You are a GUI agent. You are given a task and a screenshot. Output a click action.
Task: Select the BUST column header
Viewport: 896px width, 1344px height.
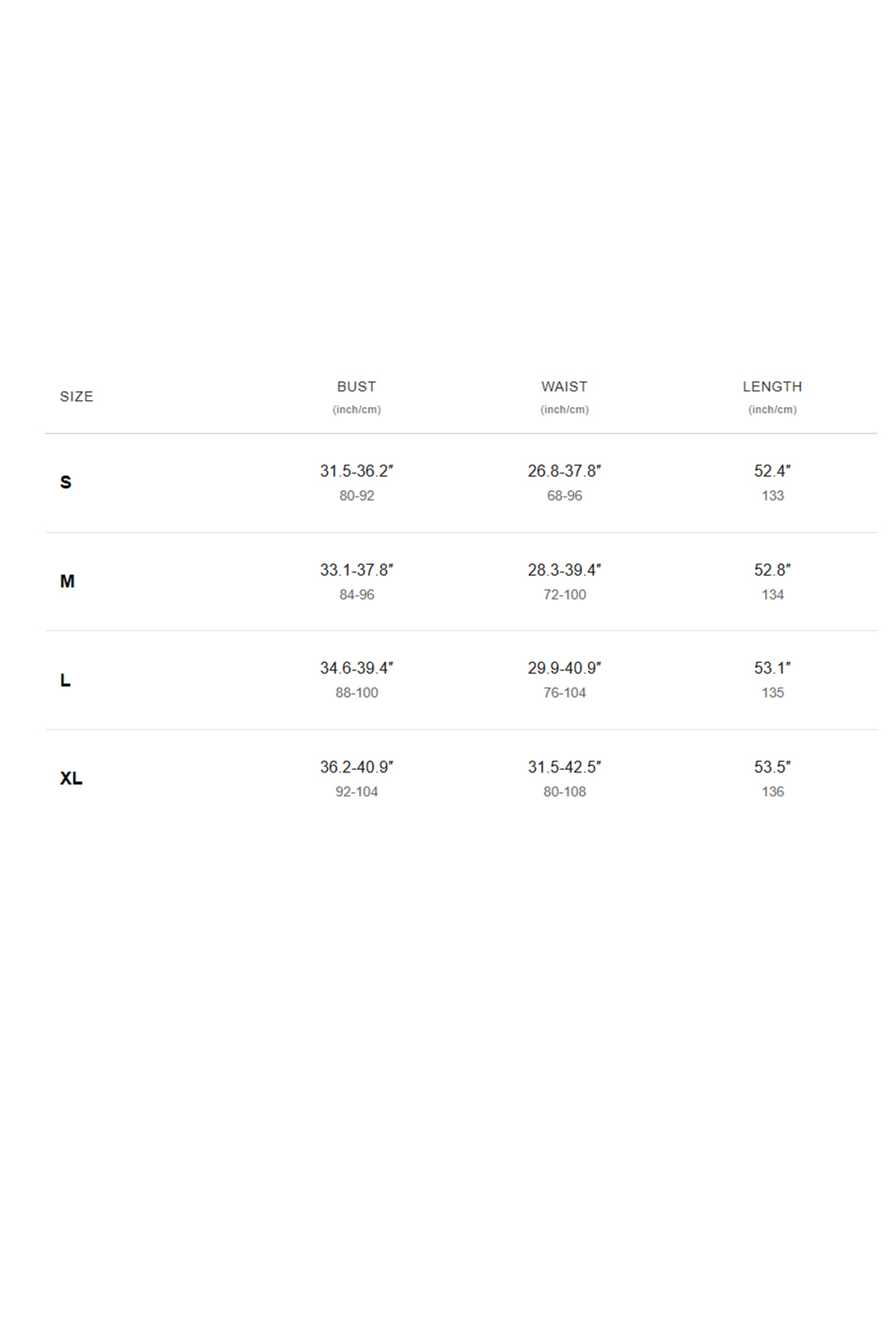(x=357, y=387)
